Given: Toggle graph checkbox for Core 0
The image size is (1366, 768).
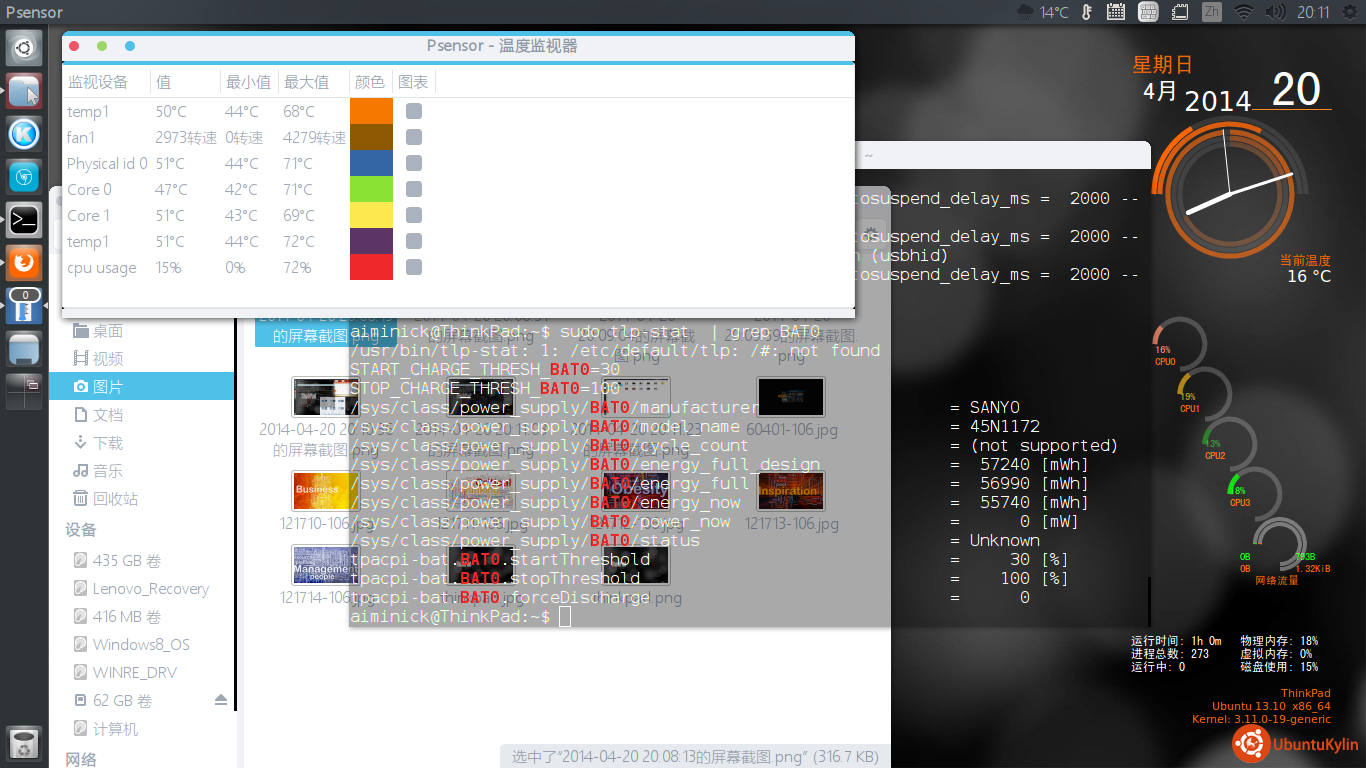Looking at the screenshot, I should coord(413,189).
